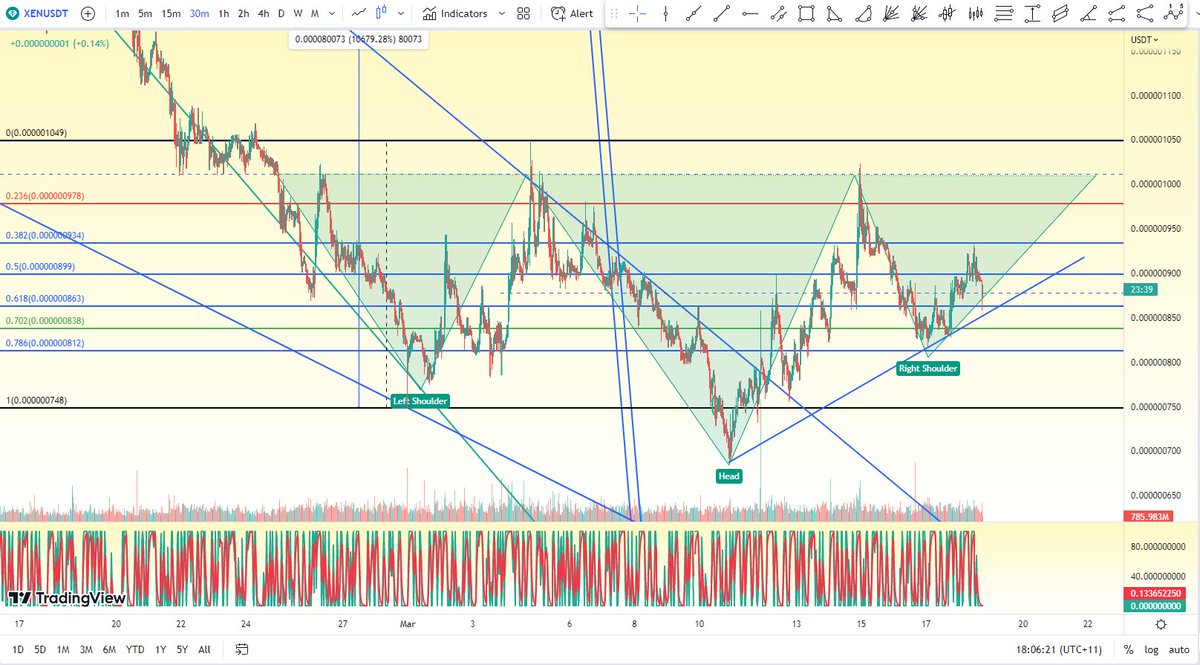Screen dimensions: 1200x665
Task: Select the rectangle drawing tool
Action: click(806, 14)
